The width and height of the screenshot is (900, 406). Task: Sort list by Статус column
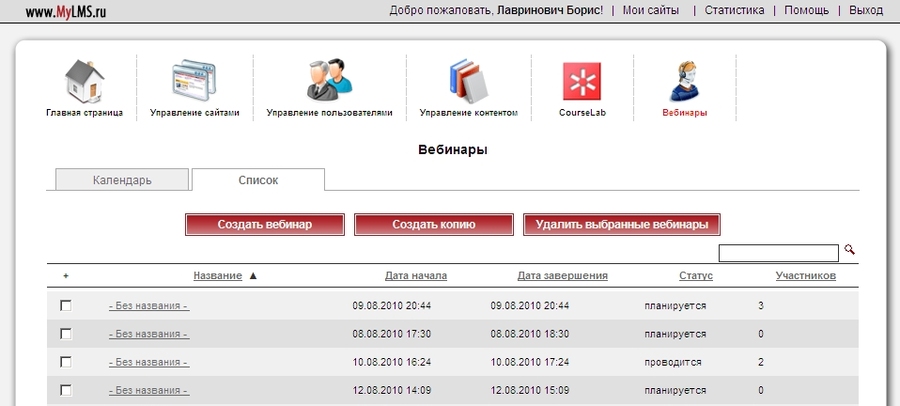(x=695, y=276)
